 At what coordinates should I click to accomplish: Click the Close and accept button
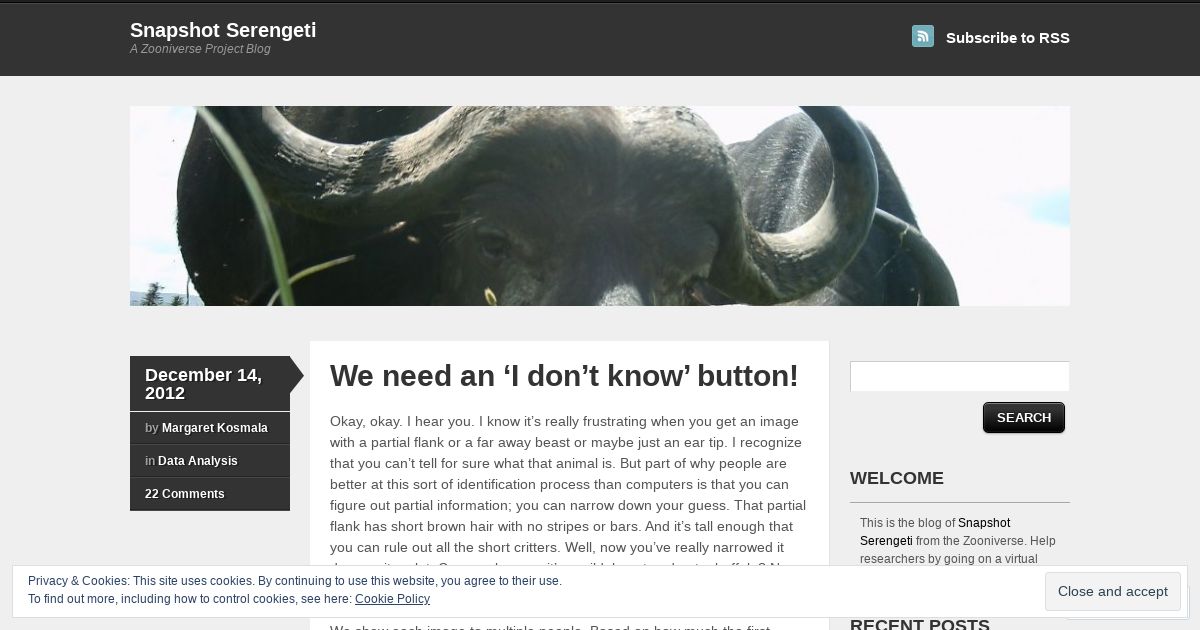[1113, 592]
